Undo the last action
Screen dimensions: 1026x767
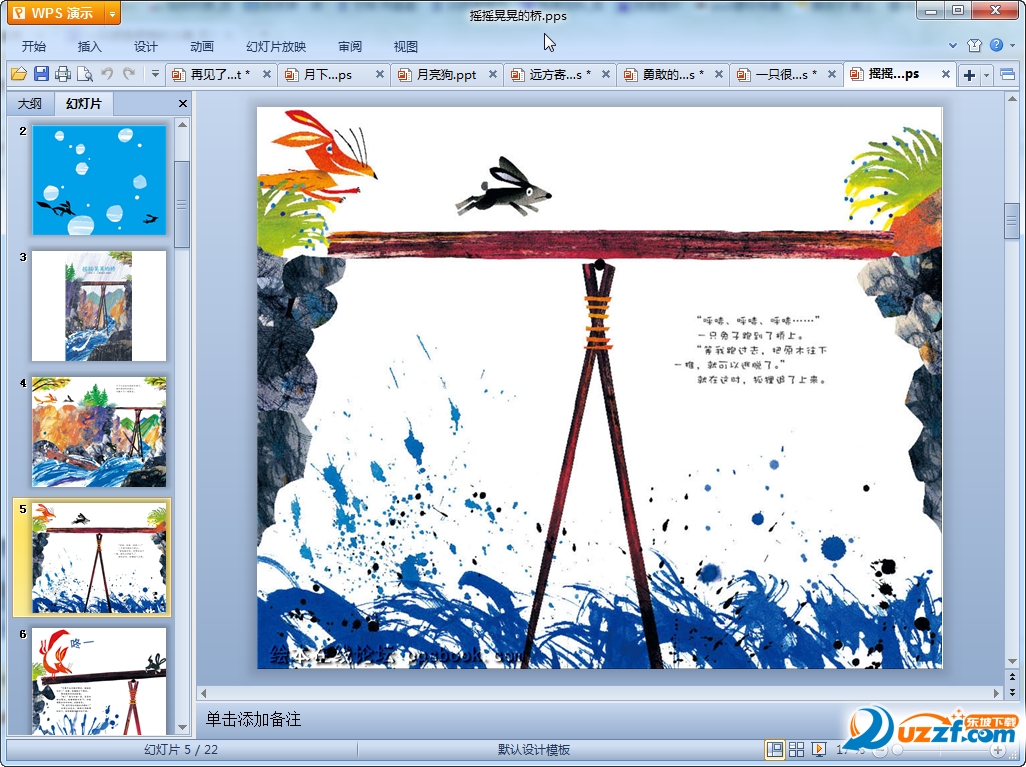tap(107, 74)
